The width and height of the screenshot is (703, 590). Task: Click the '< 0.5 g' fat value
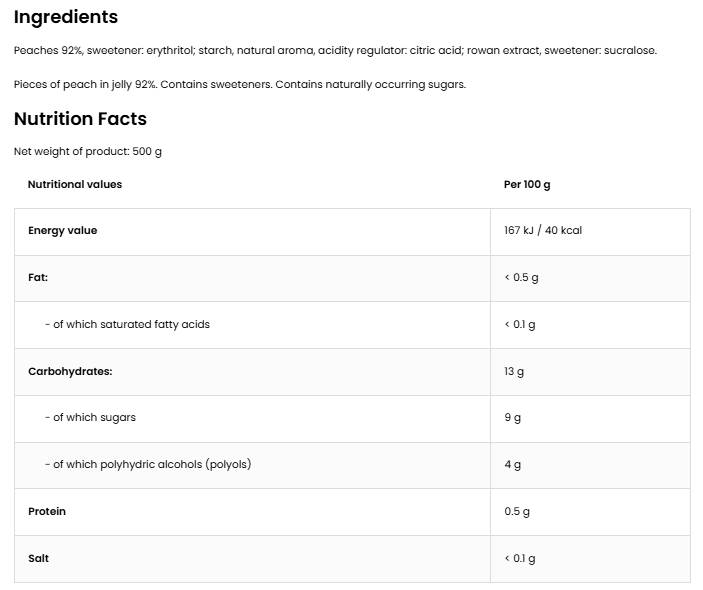coord(521,277)
